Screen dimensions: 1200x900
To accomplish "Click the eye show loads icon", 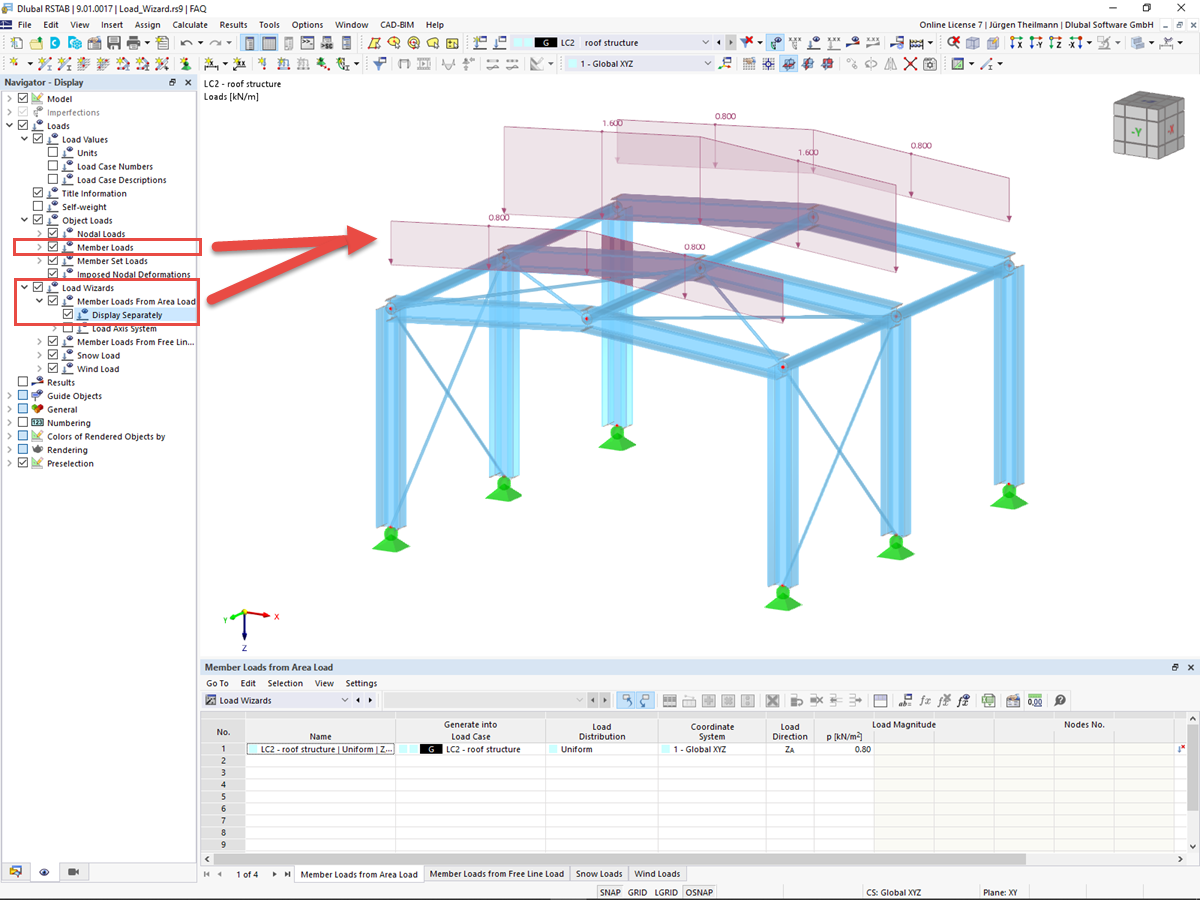I will pyautogui.click(x=776, y=43).
